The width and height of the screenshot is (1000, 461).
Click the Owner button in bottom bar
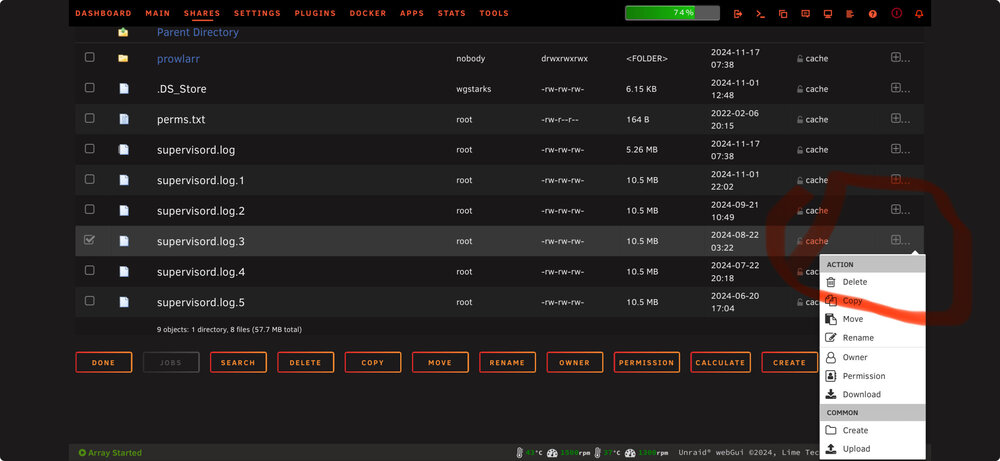pyautogui.click(x=575, y=362)
